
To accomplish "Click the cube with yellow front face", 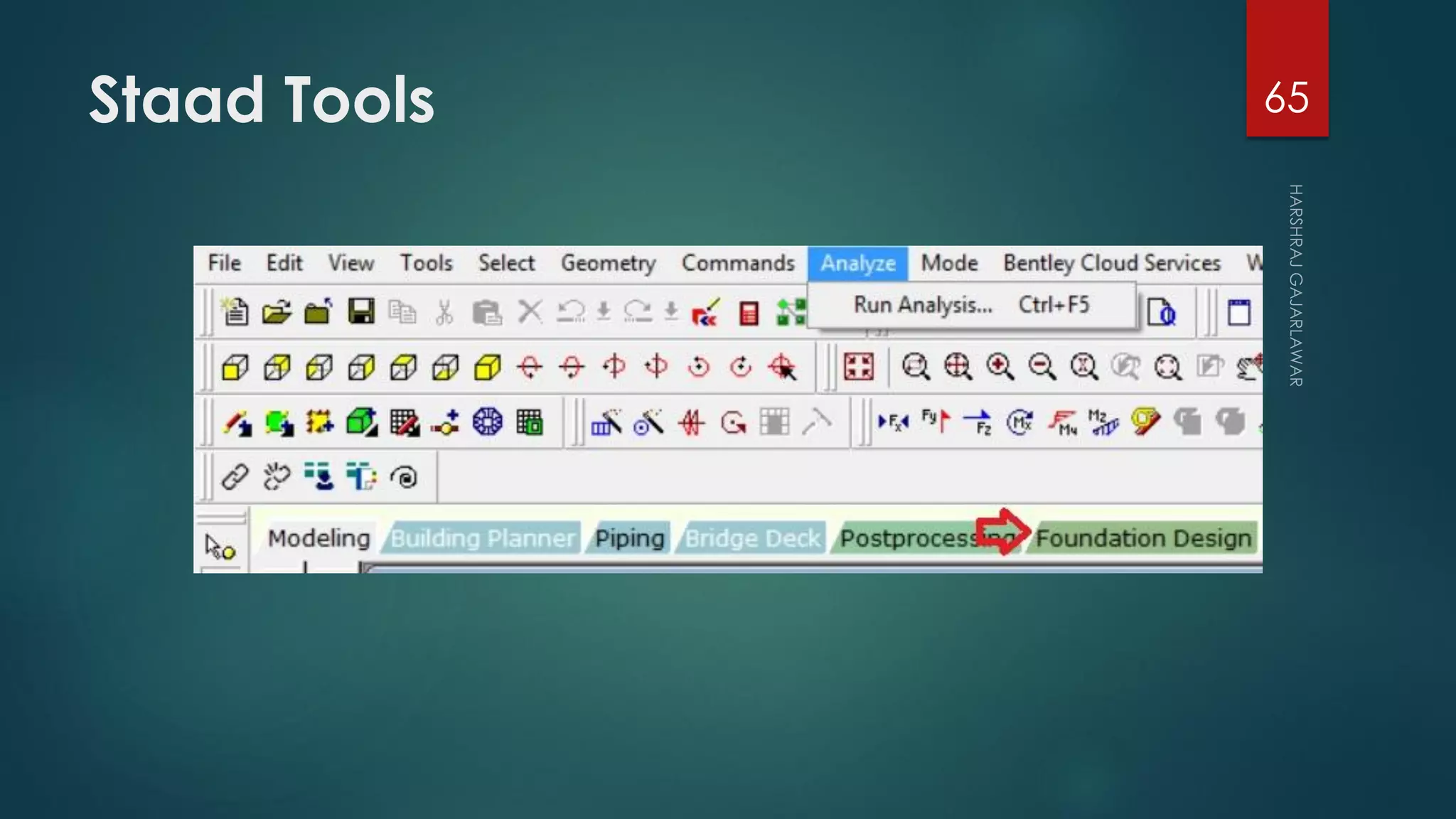I will click(x=235, y=368).
